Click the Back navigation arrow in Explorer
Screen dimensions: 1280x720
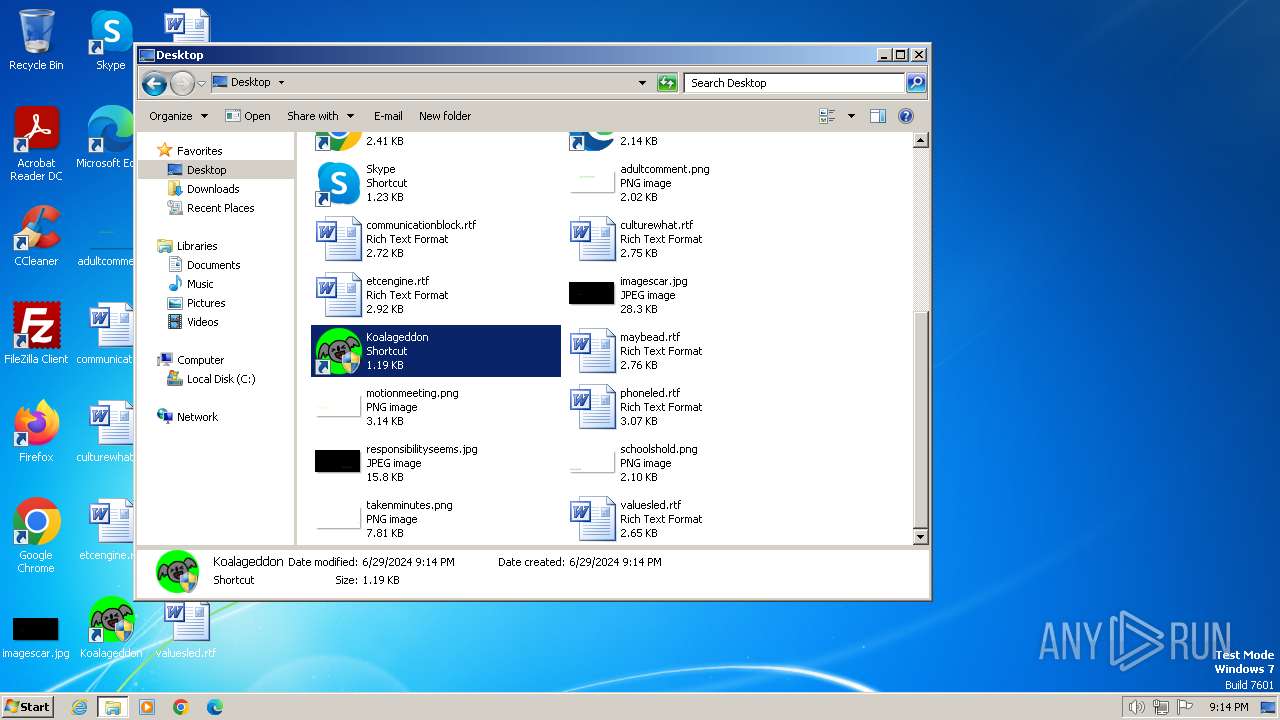[154, 83]
